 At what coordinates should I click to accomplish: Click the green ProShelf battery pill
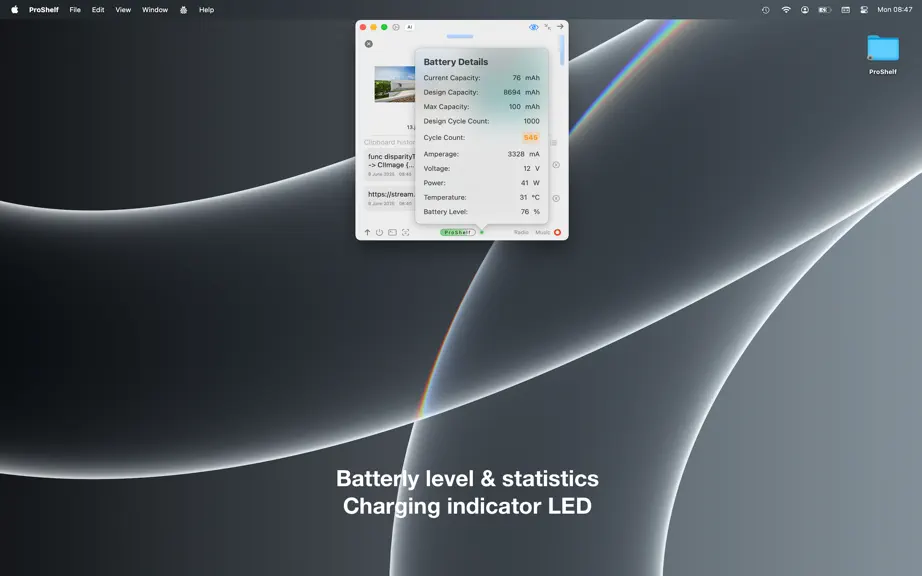[457, 232]
